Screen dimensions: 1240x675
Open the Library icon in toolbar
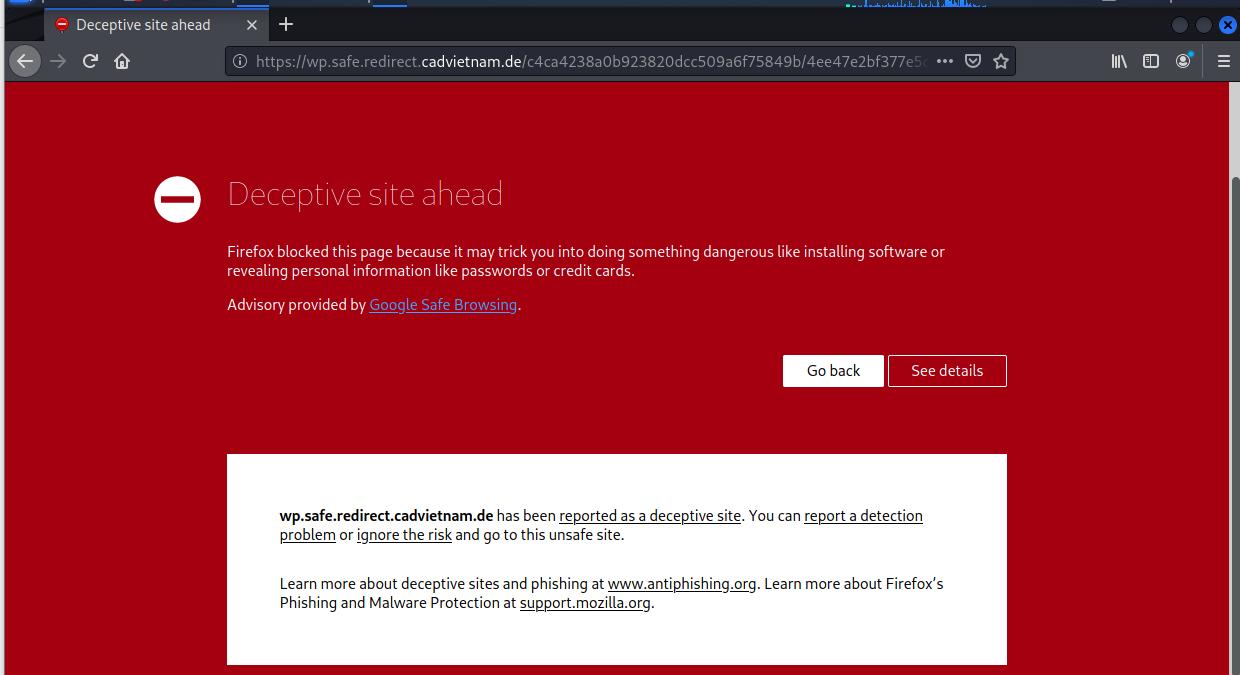(x=1119, y=61)
